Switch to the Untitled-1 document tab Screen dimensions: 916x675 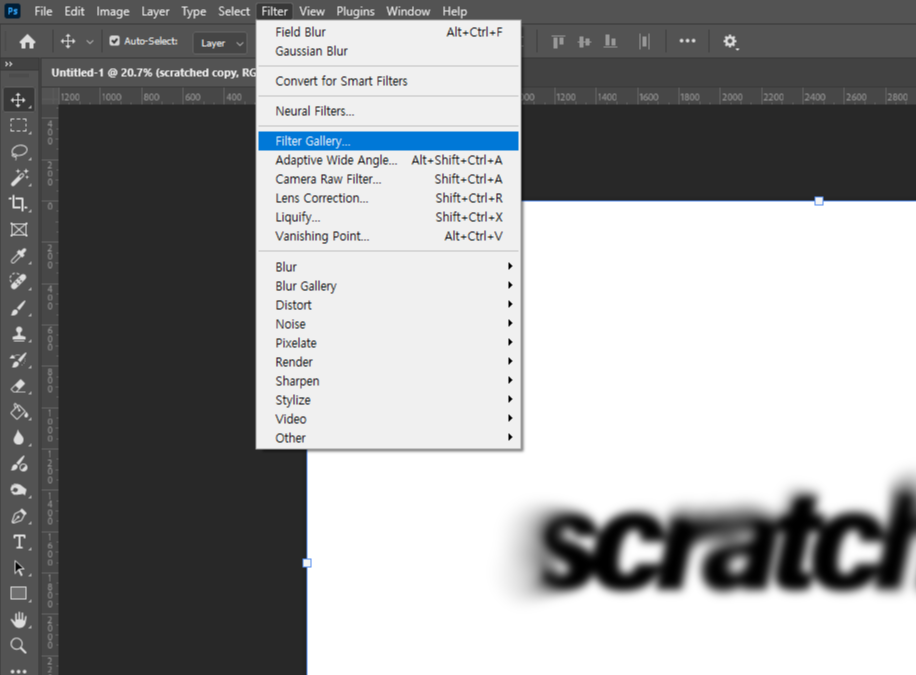click(x=153, y=72)
